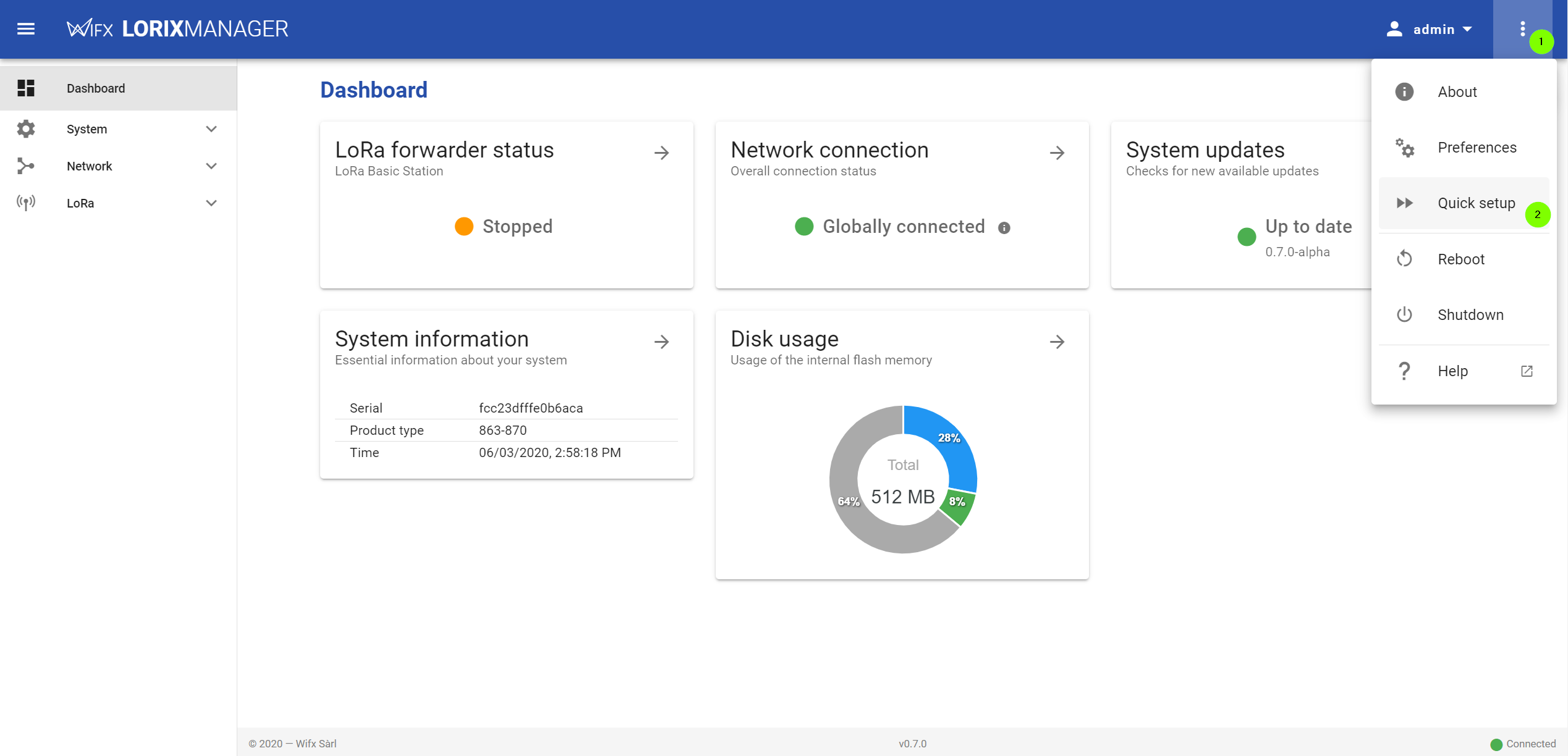
Task: Click the hamburger menu icon
Action: coord(25,29)
